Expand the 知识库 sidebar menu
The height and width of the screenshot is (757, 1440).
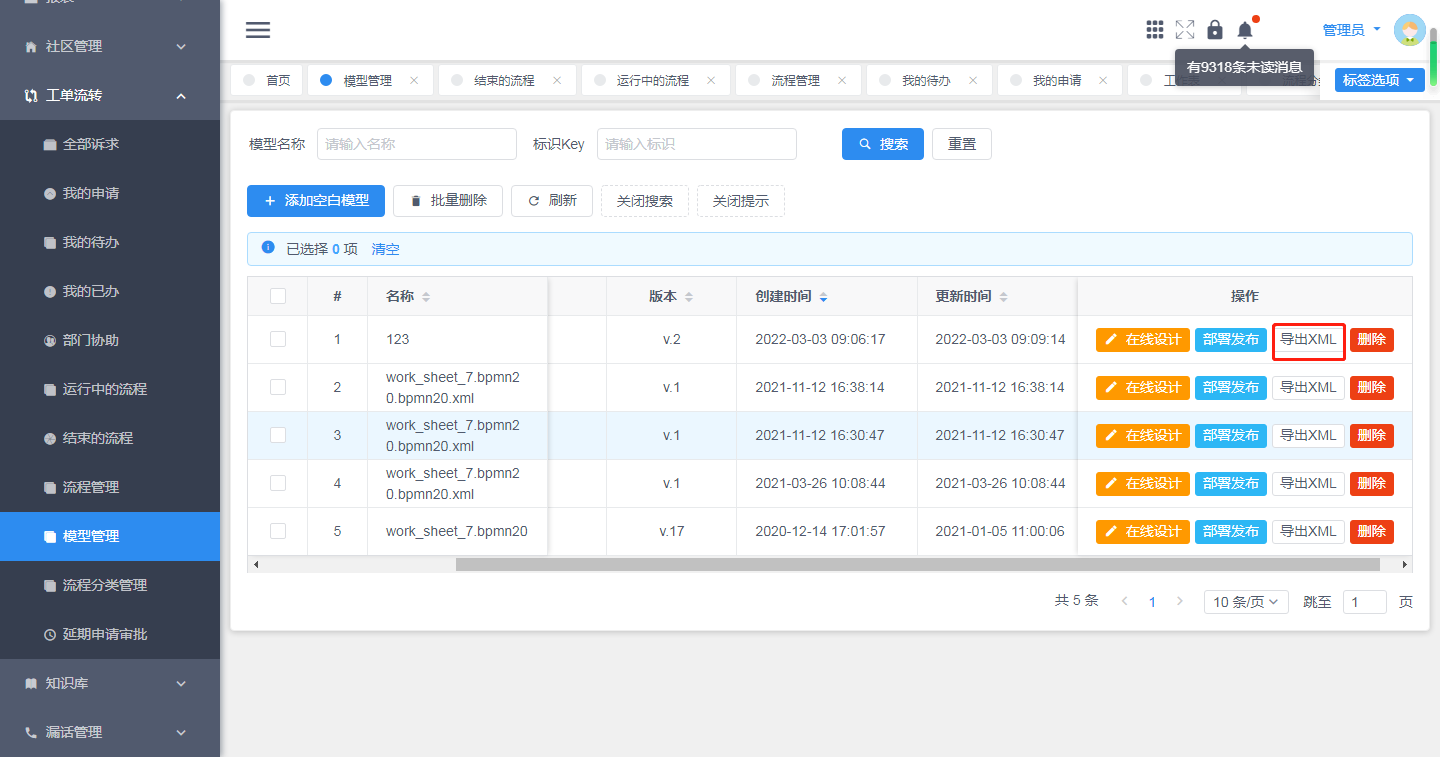pos(181,684)
